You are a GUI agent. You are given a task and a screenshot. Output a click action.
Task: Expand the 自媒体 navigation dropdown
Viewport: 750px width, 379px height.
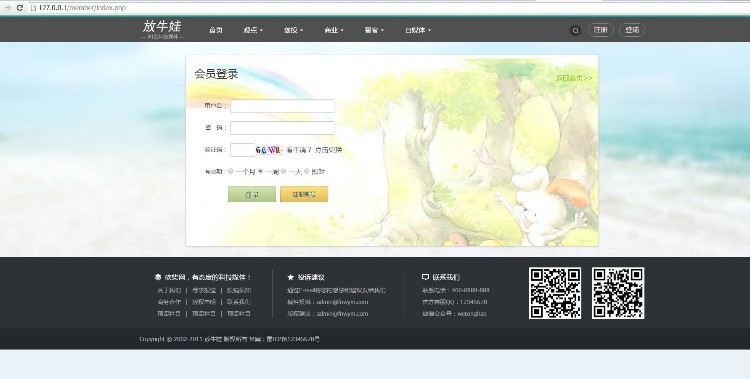(418, 30)
